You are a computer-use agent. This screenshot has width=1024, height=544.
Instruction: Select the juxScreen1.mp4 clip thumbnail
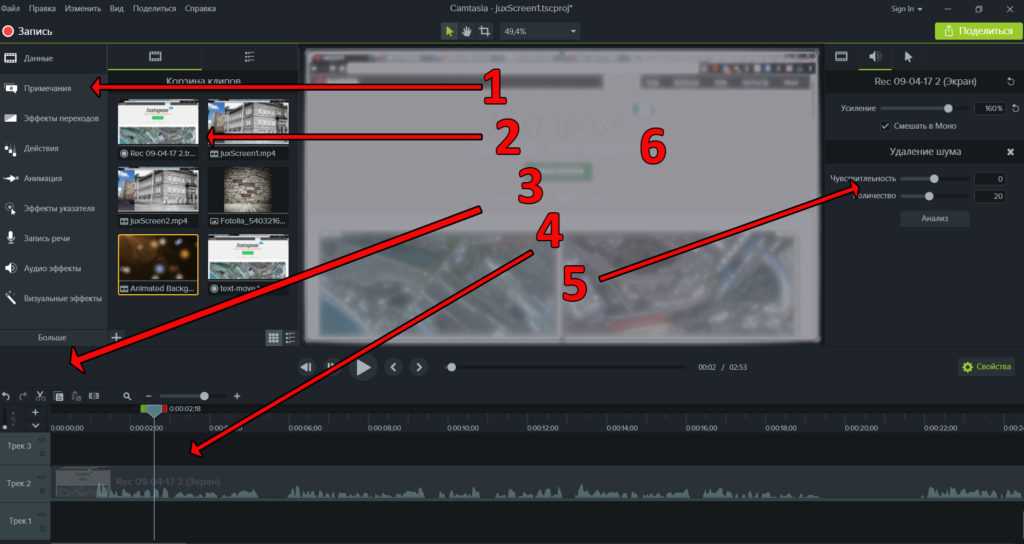click(x=247, y=123)
